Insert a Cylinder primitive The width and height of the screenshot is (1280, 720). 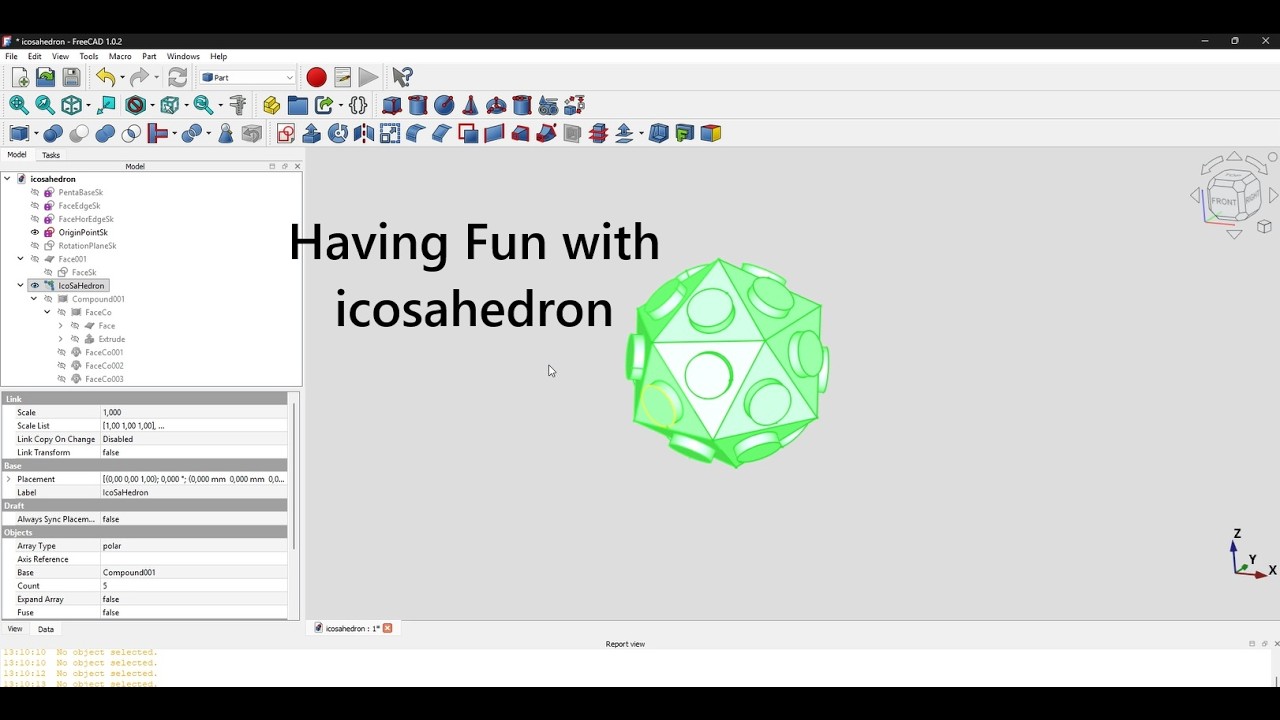click(x=418, y=105)
